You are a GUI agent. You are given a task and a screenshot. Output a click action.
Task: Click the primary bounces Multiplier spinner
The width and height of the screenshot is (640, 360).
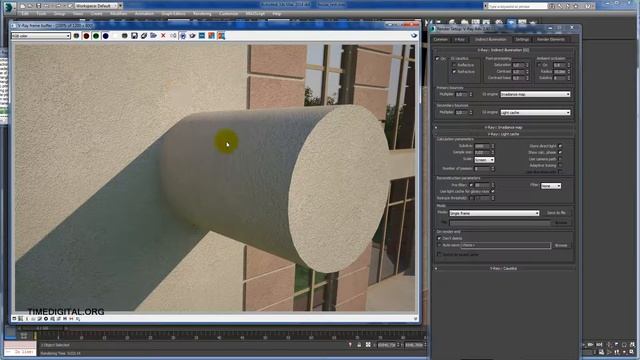point(471,94)
